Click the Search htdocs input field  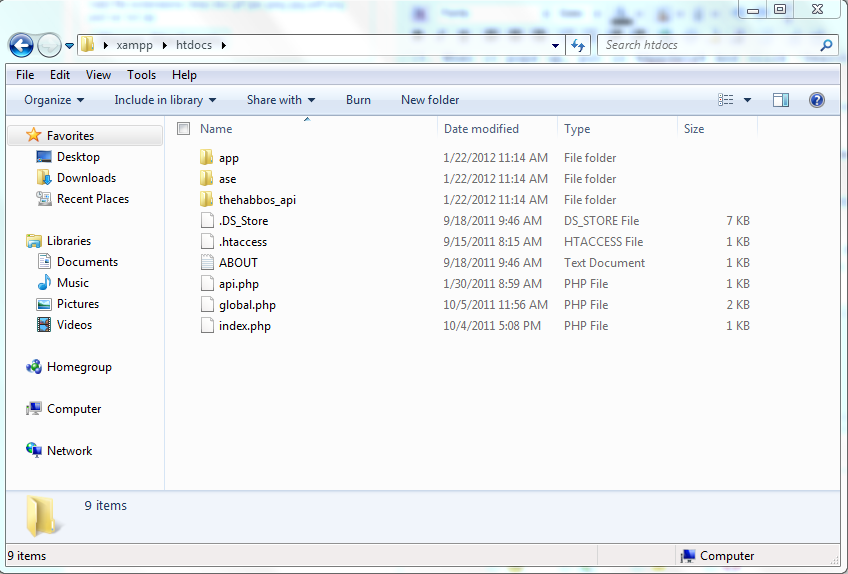[708, 45]
